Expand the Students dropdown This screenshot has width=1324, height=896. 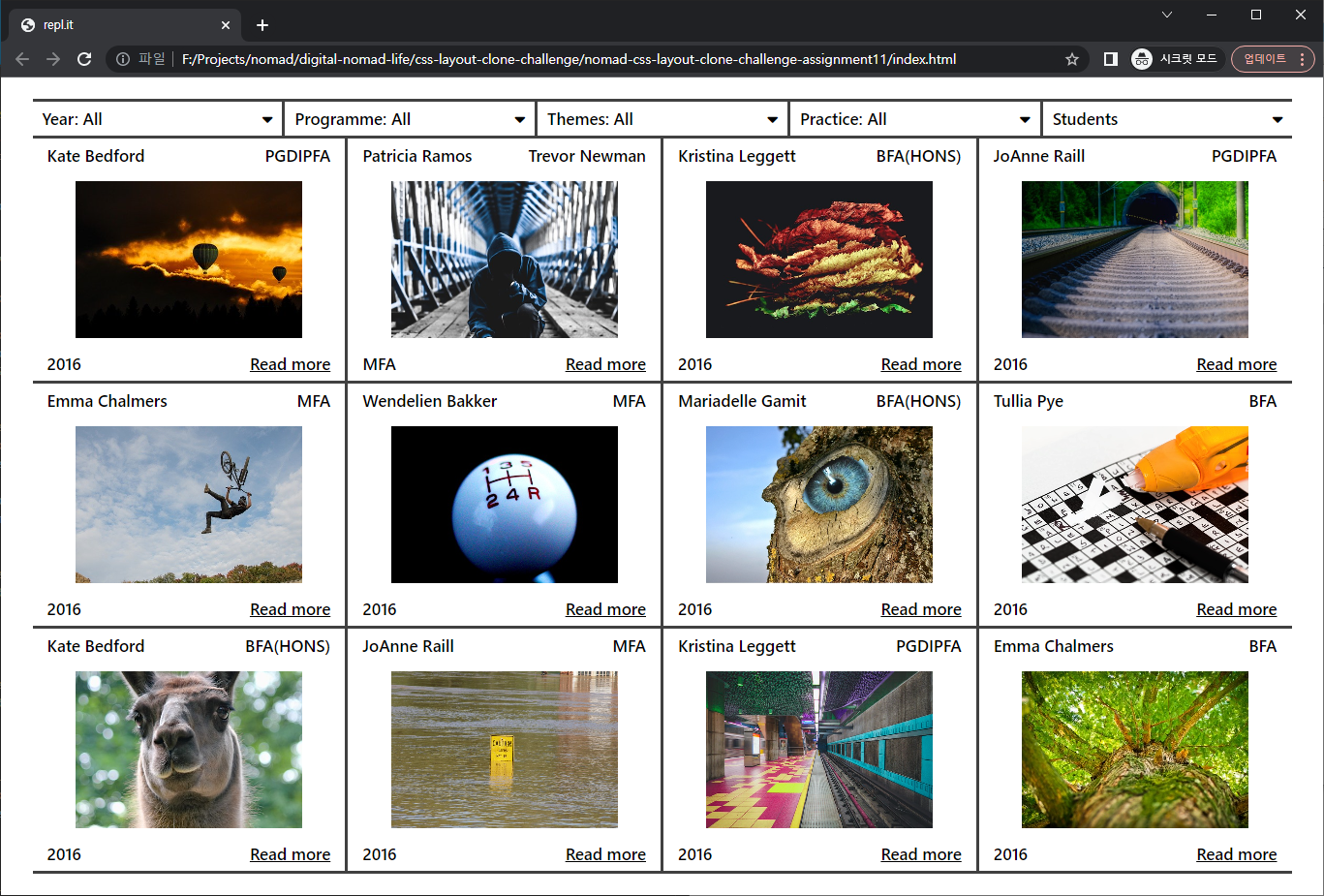click(1167, 119)
